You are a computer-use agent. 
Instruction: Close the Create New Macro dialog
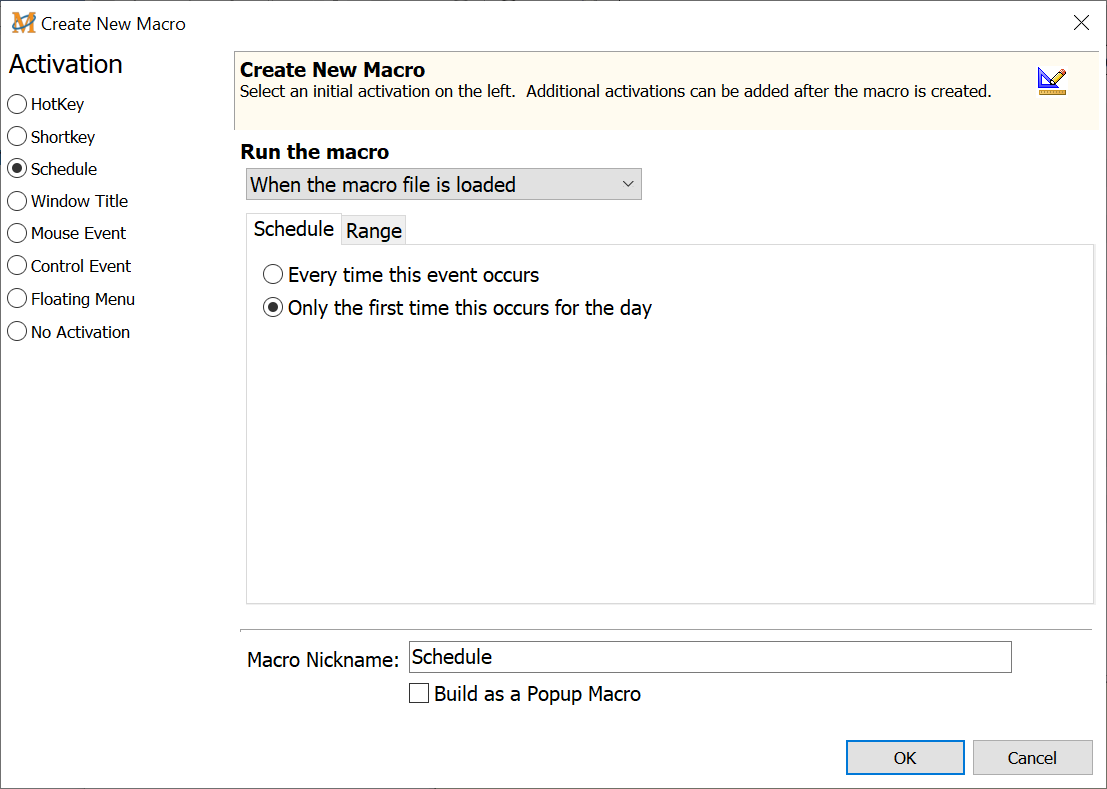click(x=1081, y=23)
